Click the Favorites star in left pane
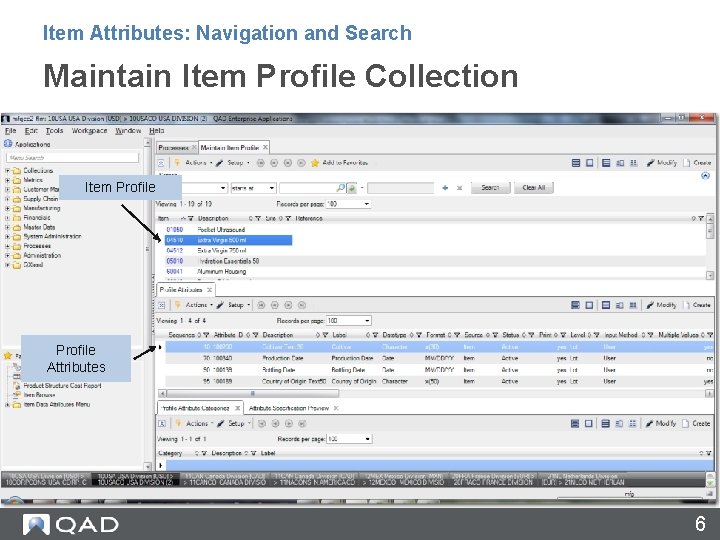The width and height of the screenshot is (720, 540). 8,355
